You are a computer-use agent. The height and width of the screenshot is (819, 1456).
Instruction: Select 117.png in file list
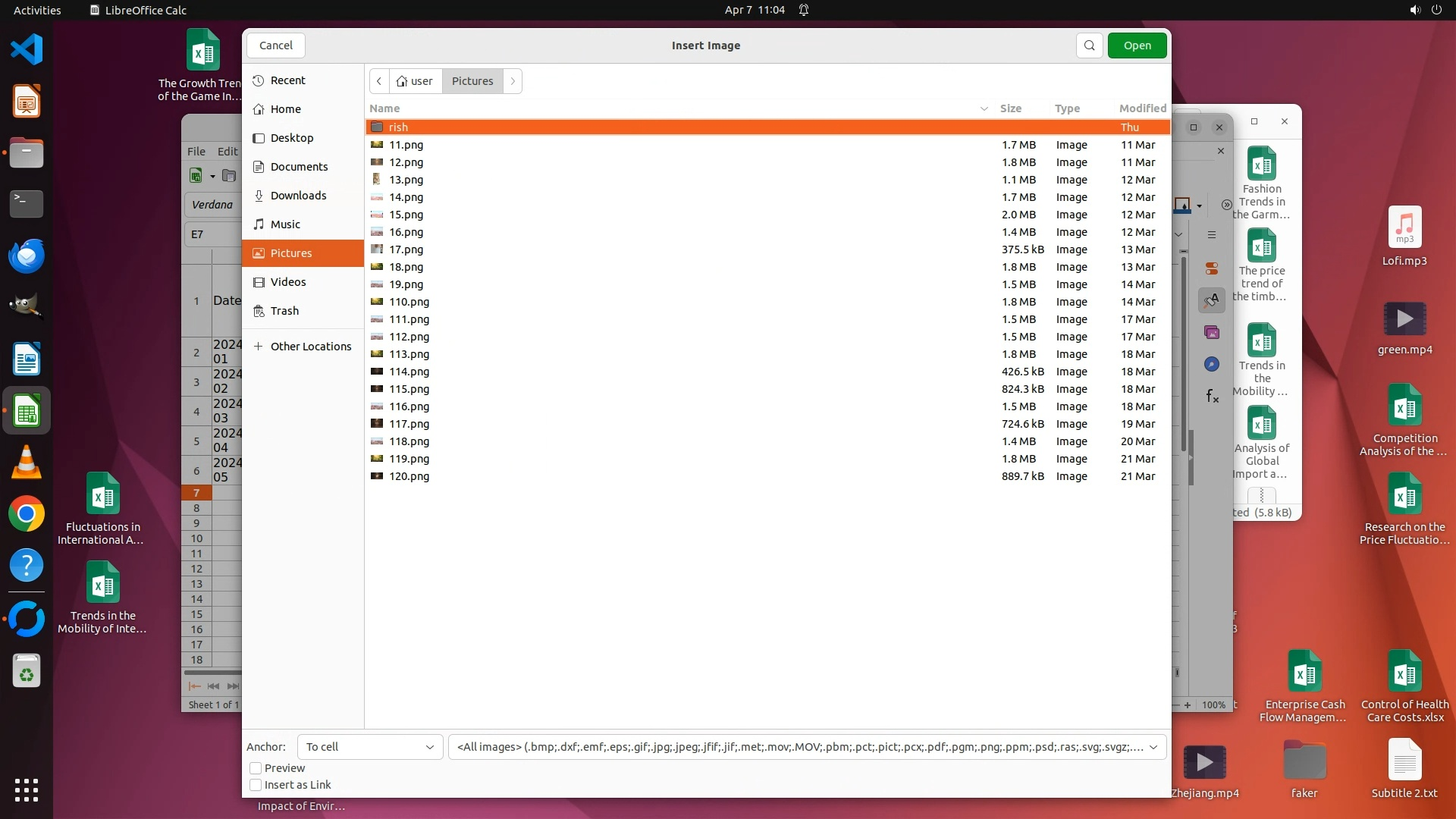pos(409,424)
